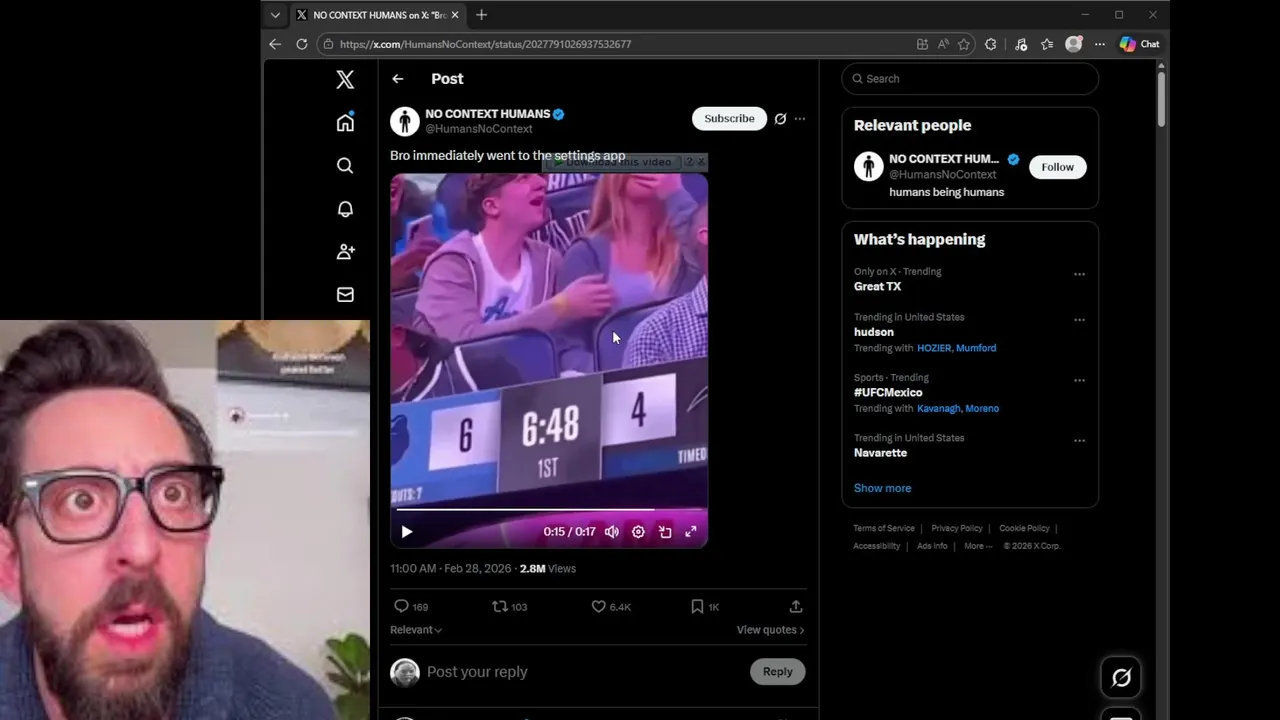
Task: Open Messages envelope icon in sidebar
Action: coord(345,295)
